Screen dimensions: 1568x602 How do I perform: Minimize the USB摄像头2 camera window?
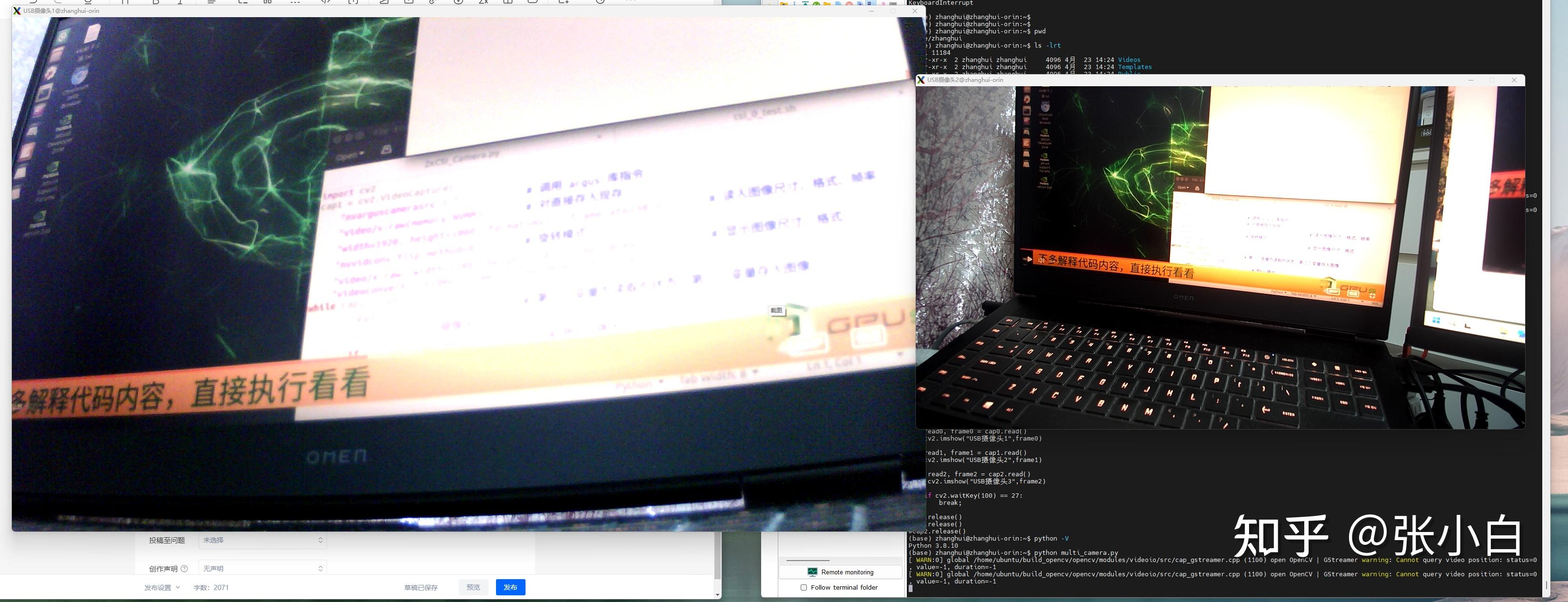click(1470, 80)
